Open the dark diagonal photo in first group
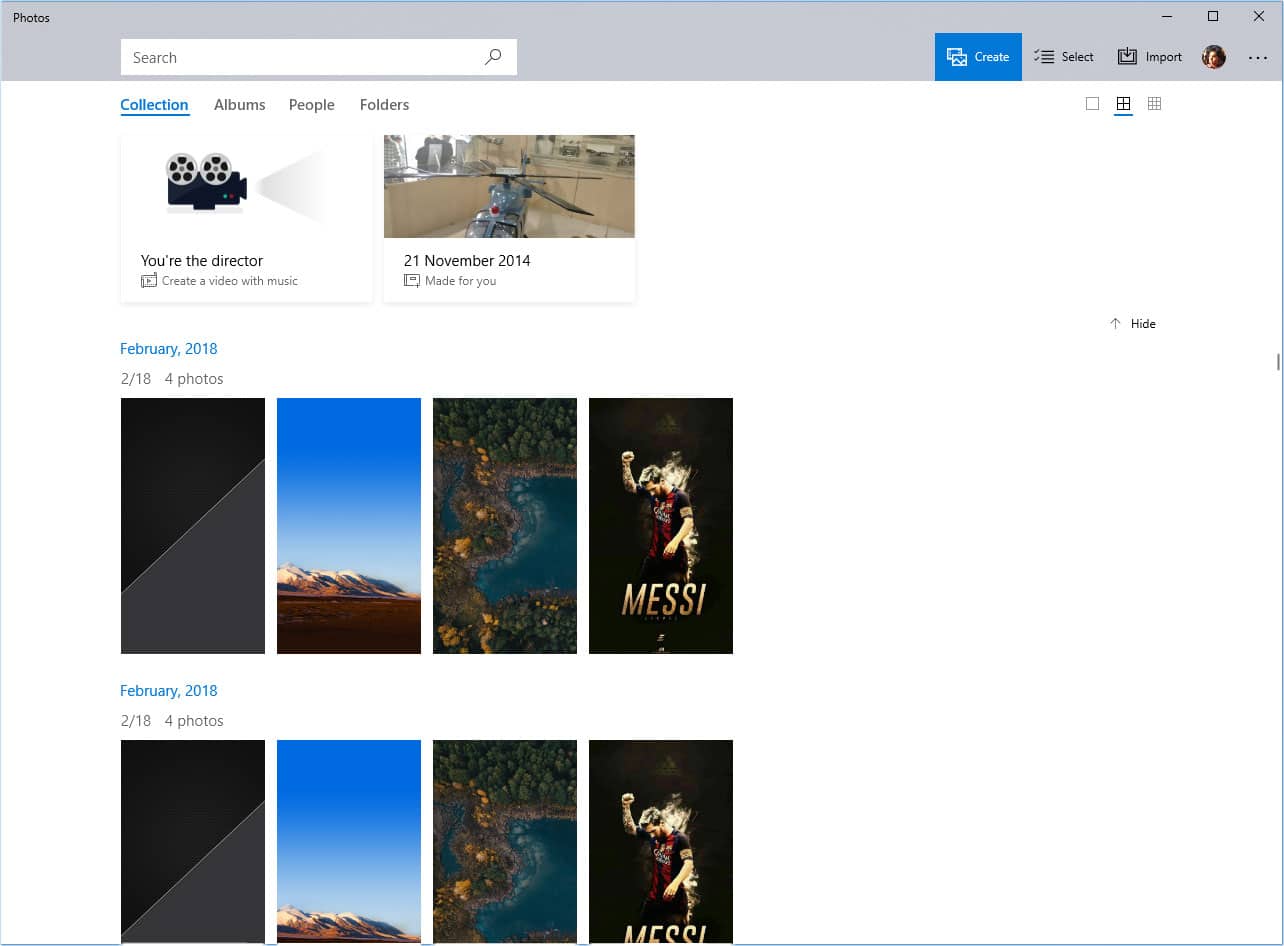1284x946 pixels. [193, 526]
